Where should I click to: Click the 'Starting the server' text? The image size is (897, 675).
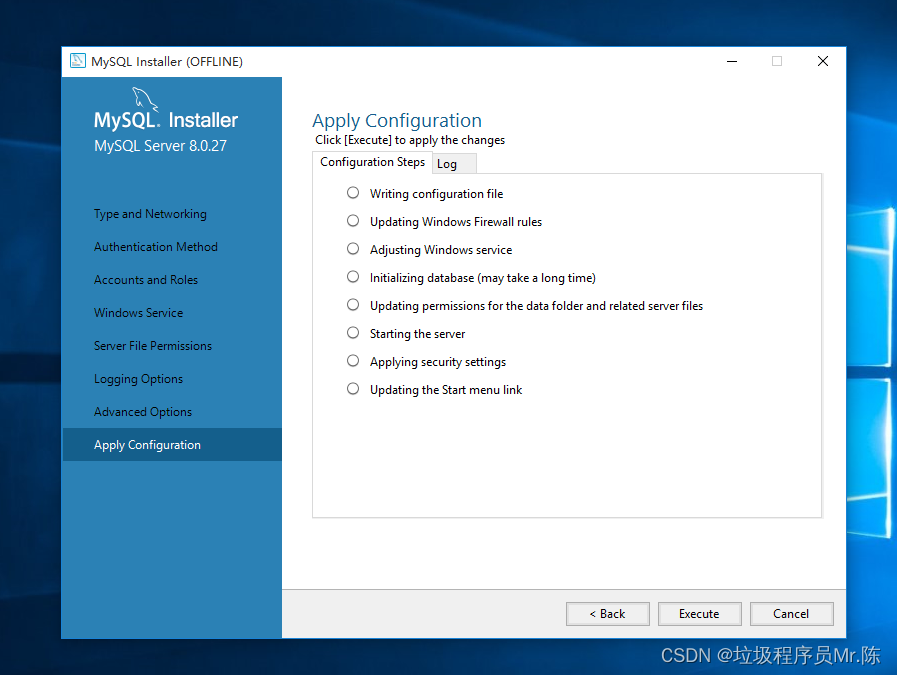(418, 334)
